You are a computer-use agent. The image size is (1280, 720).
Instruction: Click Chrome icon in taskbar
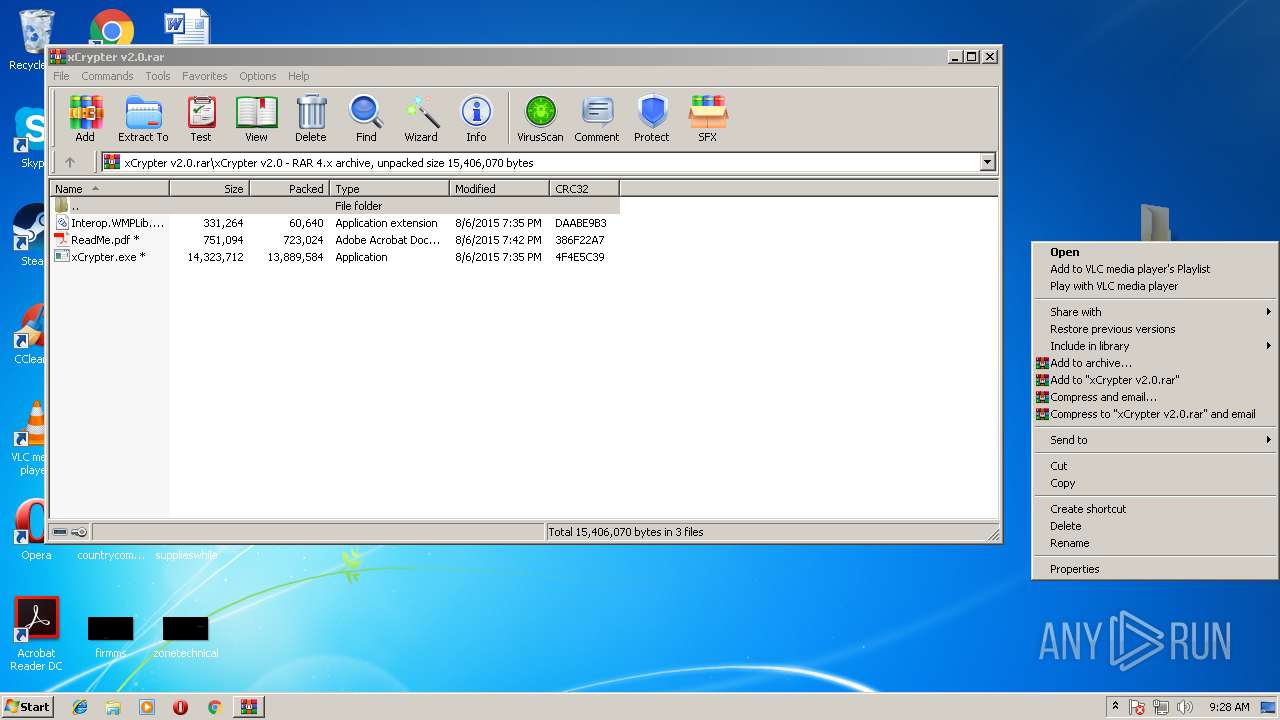214,707
